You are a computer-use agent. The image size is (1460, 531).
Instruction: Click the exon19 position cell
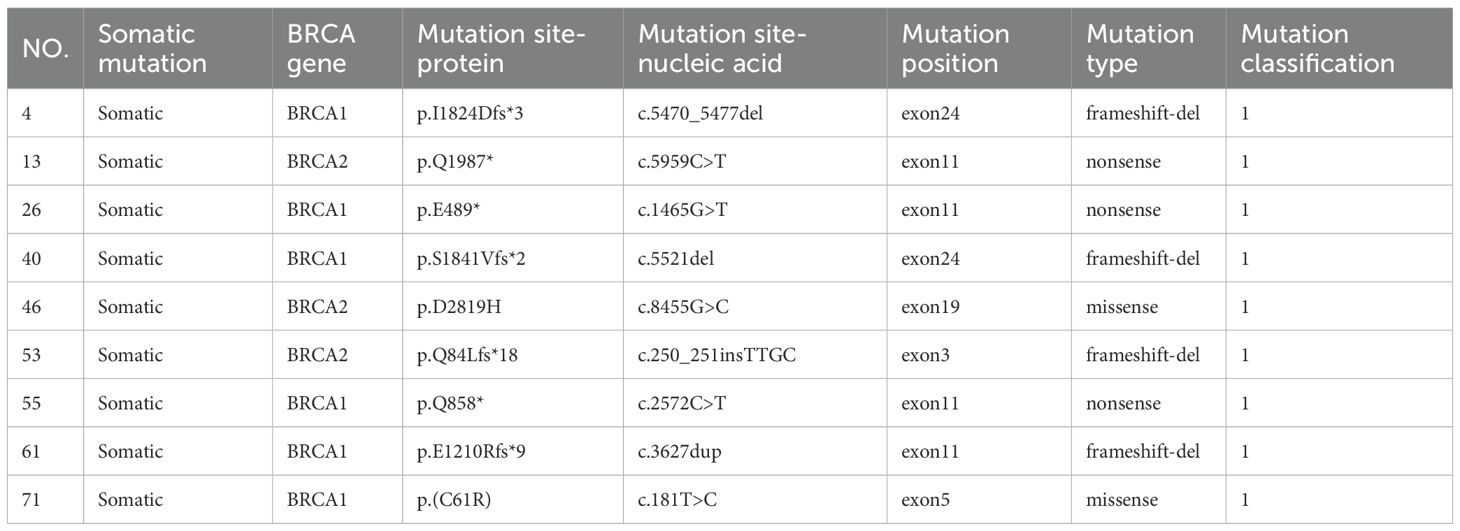coord(931,307)
